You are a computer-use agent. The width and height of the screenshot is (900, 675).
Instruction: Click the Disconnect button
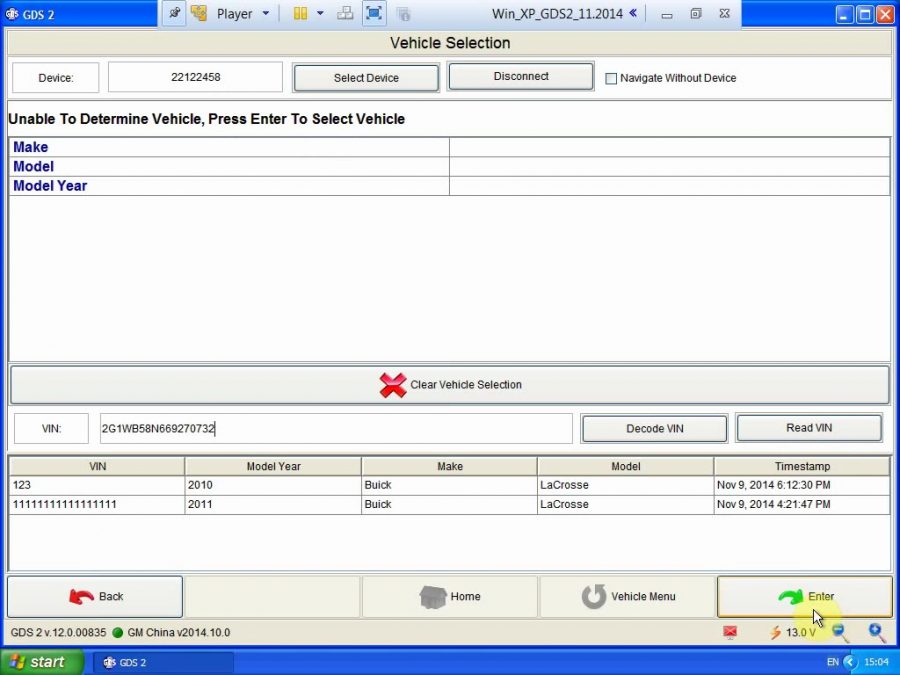pos(520,75)
